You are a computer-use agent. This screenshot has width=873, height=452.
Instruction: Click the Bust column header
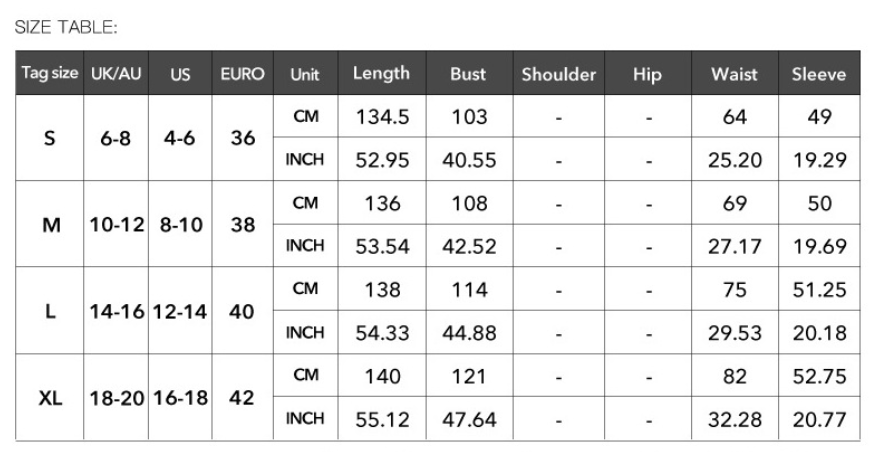[x=468, y=73]
